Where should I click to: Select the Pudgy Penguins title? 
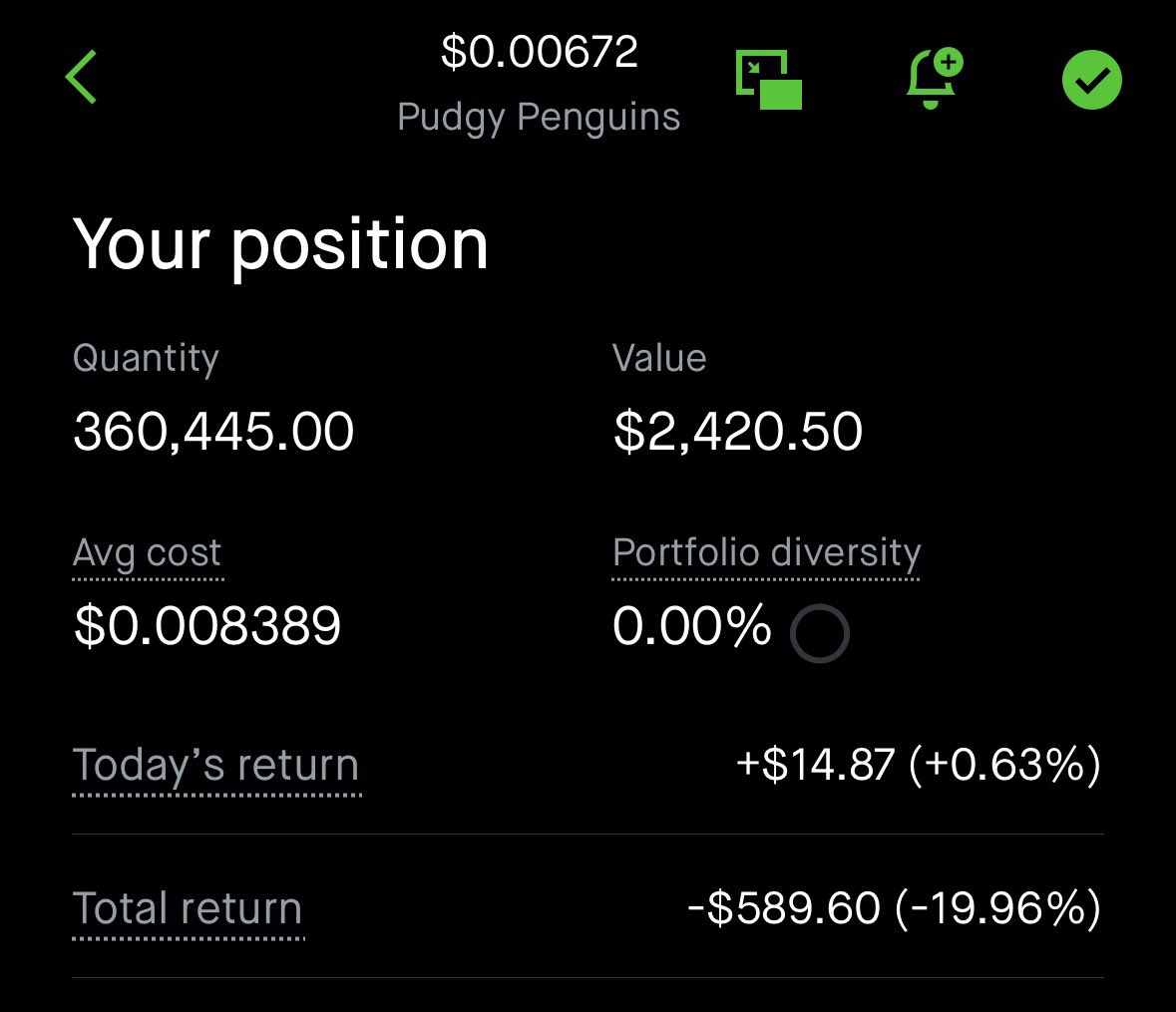click(x=539, y=117)
